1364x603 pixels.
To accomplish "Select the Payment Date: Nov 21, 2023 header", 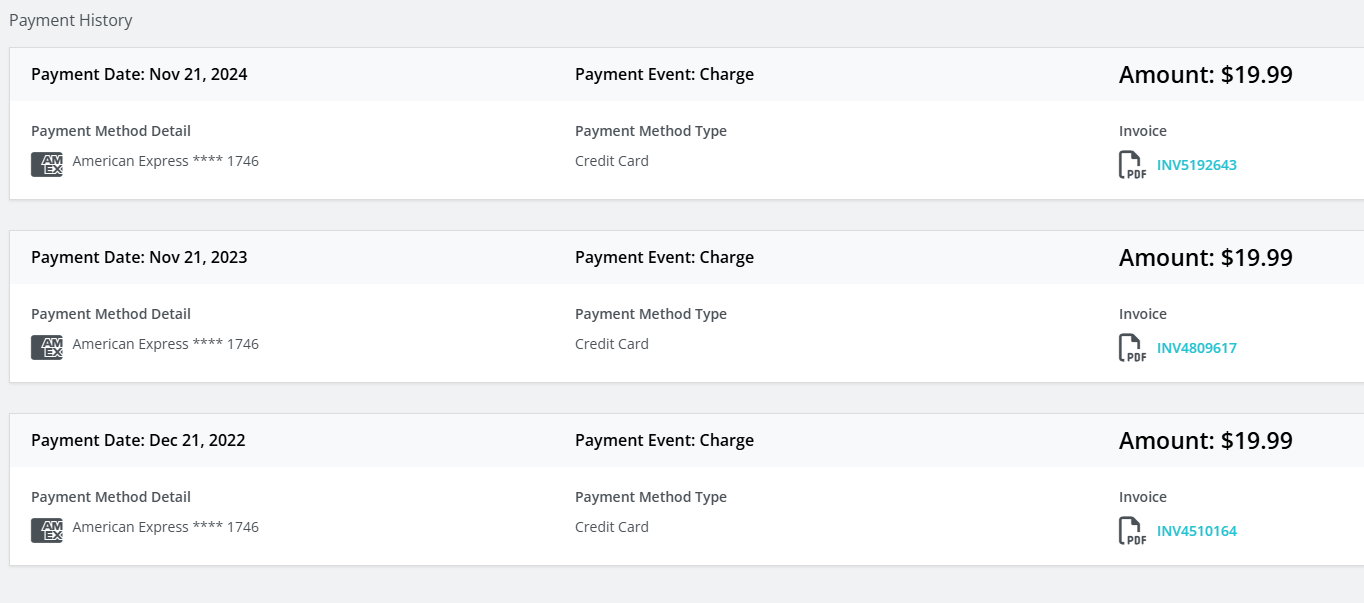I will (139, 257).
